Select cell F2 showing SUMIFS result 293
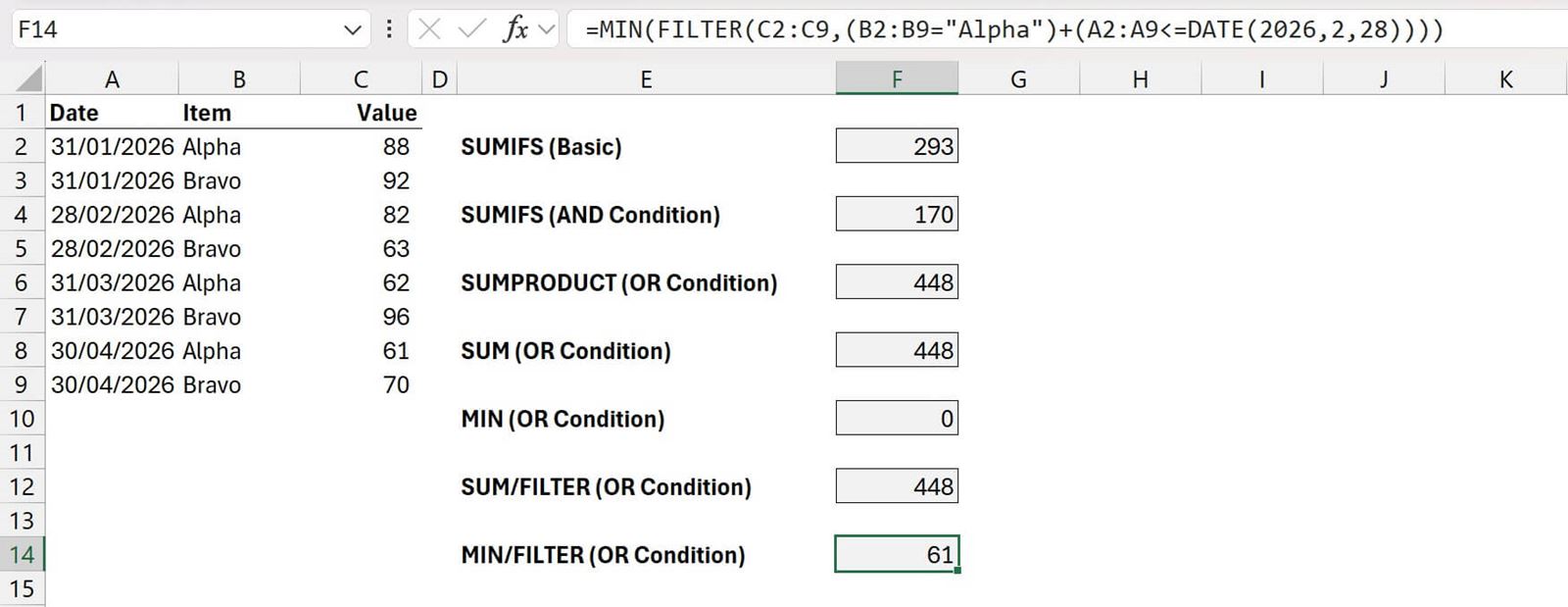 [x=896, y=145]
